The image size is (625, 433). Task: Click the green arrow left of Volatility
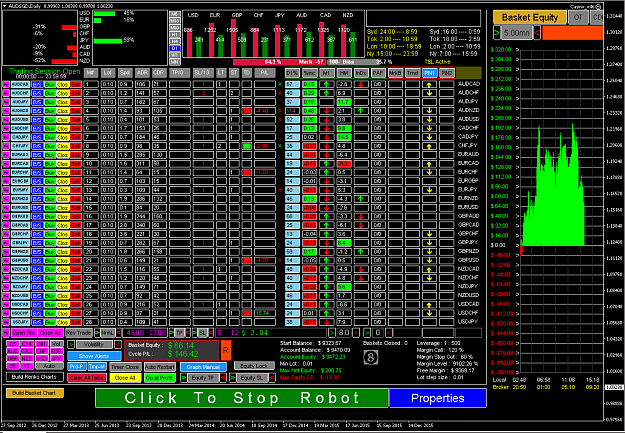71,344
